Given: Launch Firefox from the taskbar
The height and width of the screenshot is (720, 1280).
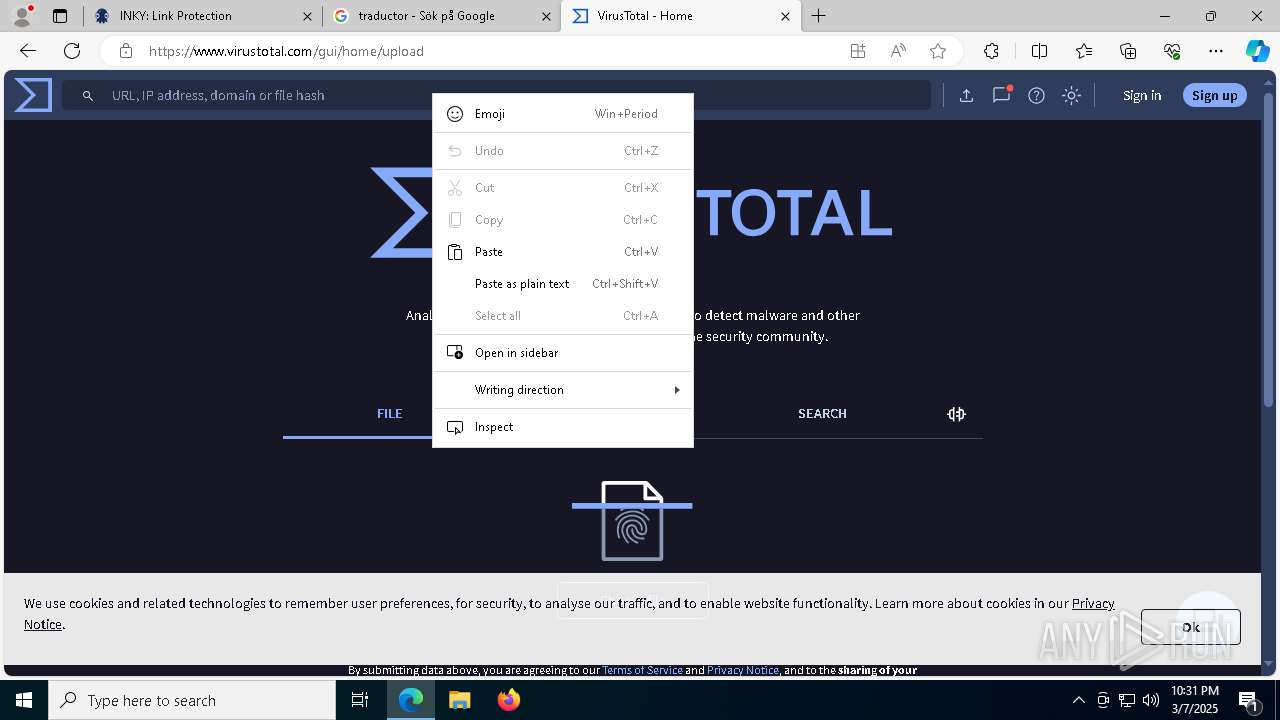Looking at the screenshot, I should pyautogui.click(x=509, y=700).
